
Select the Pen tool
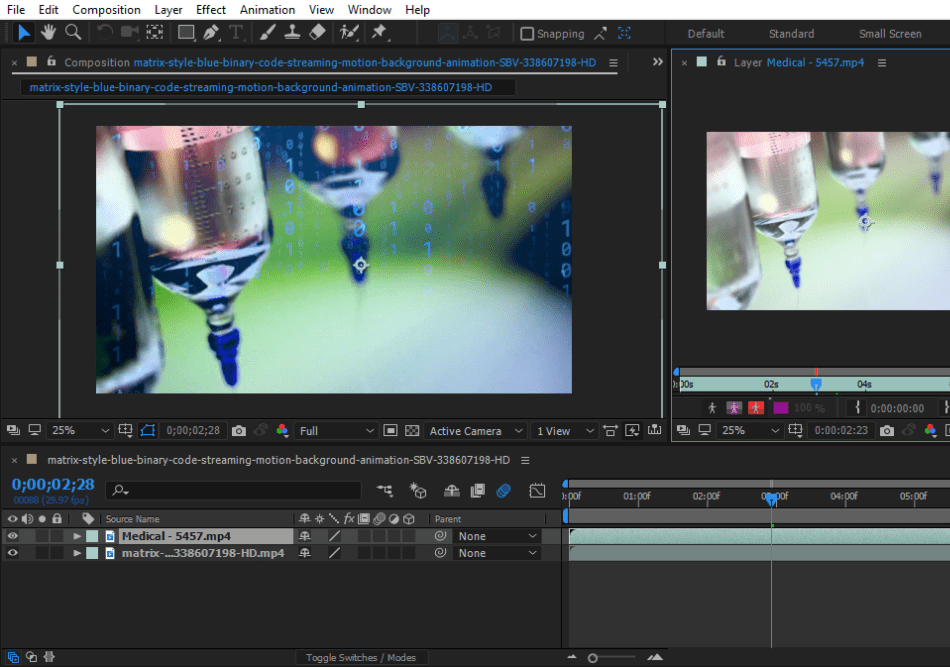[x=211, y=33]
